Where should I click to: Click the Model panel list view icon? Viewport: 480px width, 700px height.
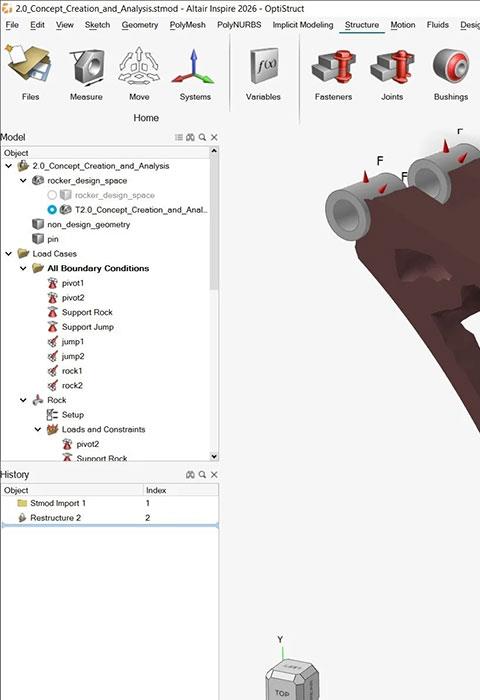pyautogui.click(x=179, y=138)
